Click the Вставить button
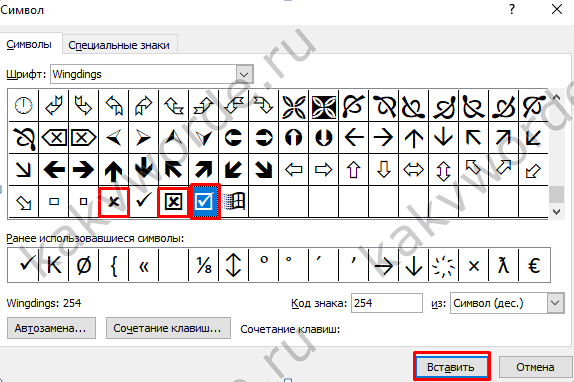Image resolution: width=574 pixels, height=382 pixels. (452, 366)
